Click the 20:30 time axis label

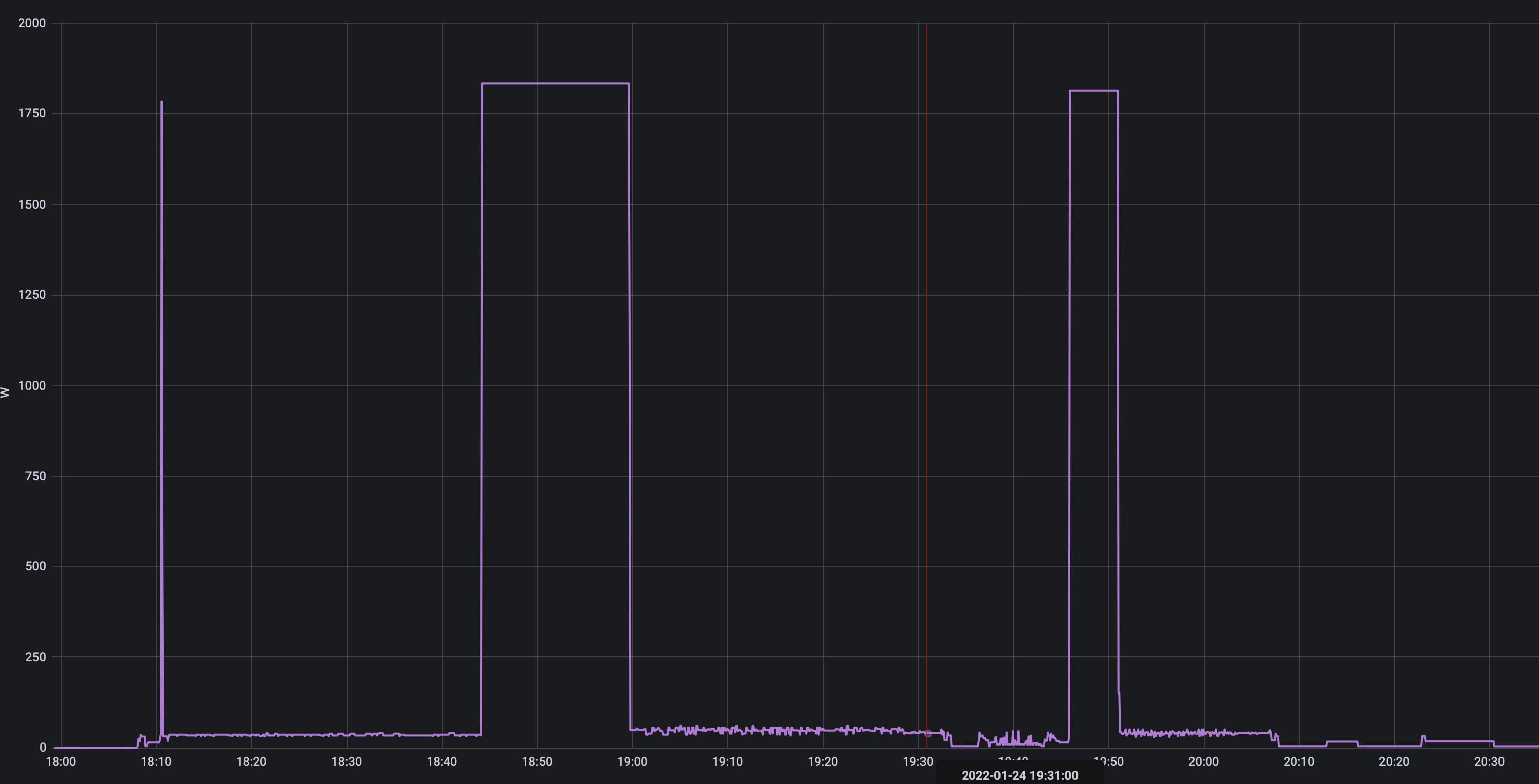point(1489,762)
